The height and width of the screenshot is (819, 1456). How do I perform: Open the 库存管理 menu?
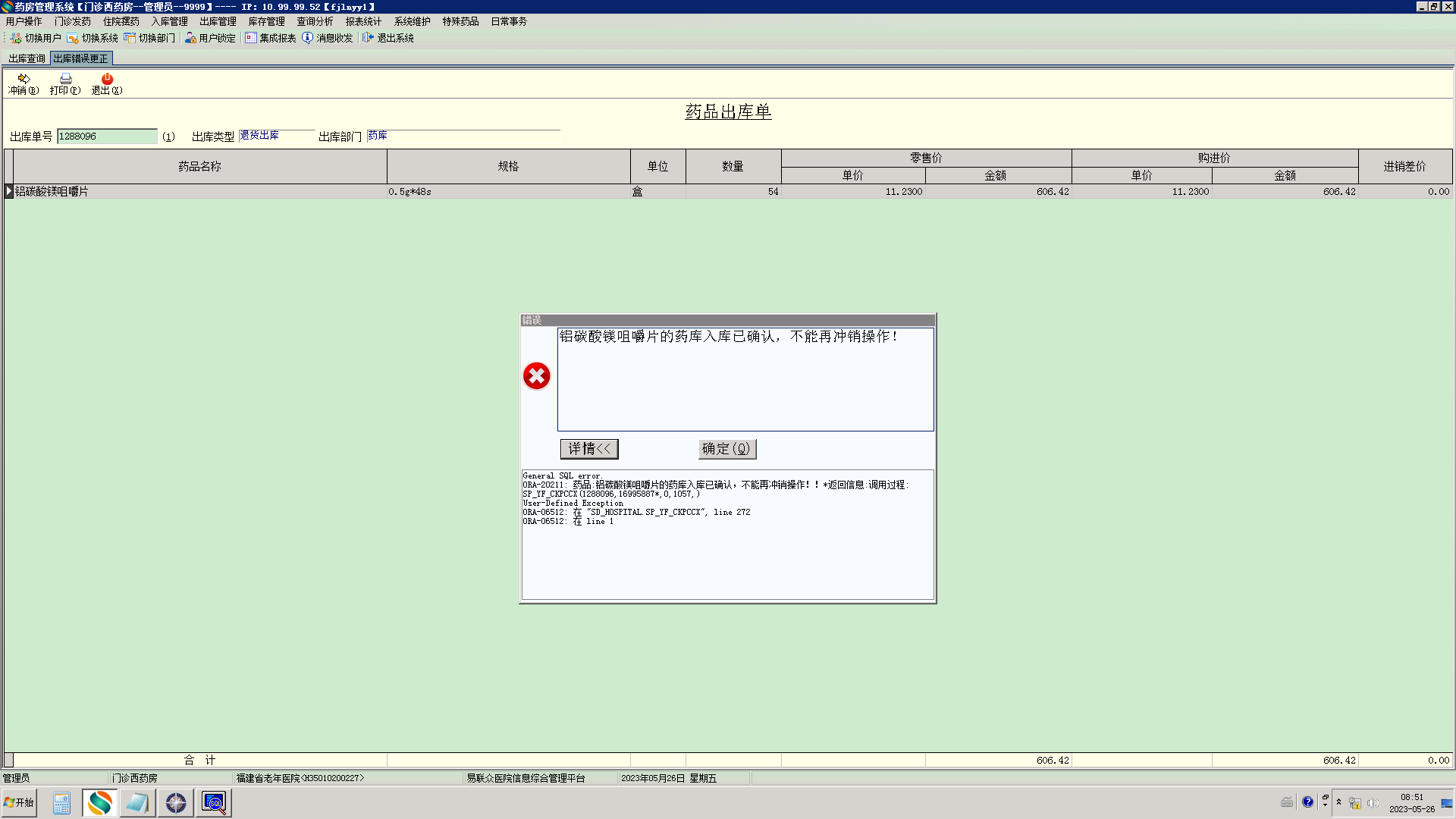coord(266,21)
